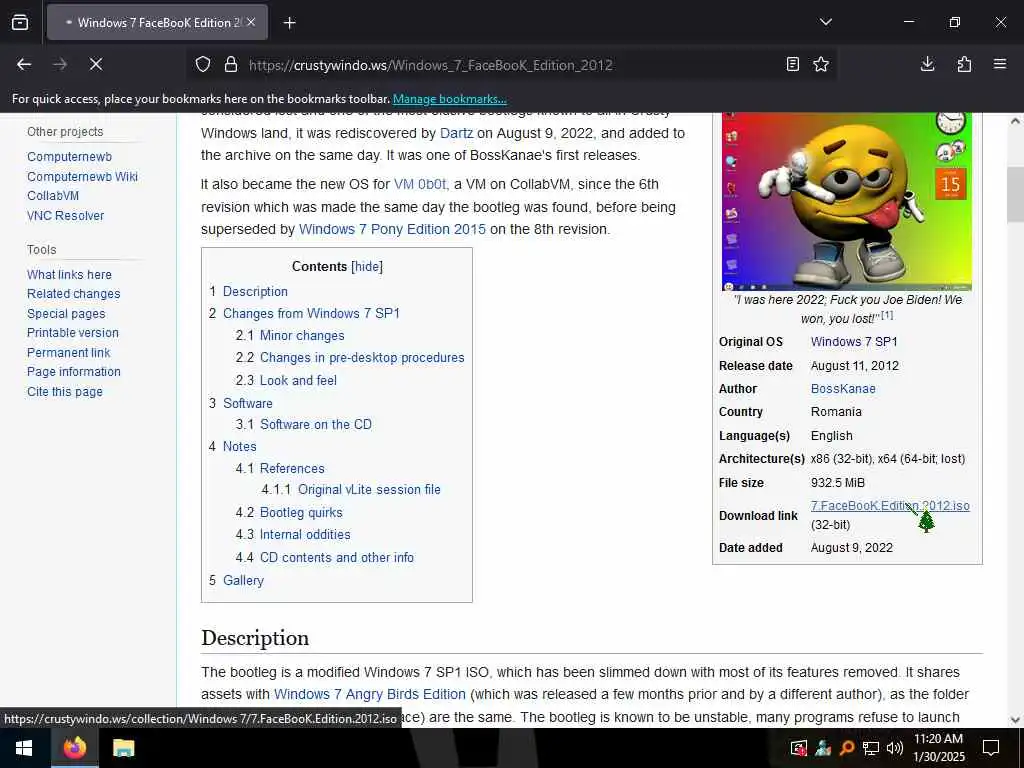Screen dimensions: 1024x768
Task: Jump to 4.2 Bootleg quirks
Action: point(289,513)
